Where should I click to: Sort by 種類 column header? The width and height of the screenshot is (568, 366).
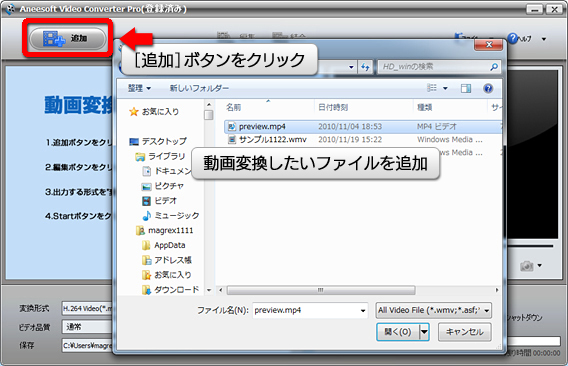click(x=425, y=107)
